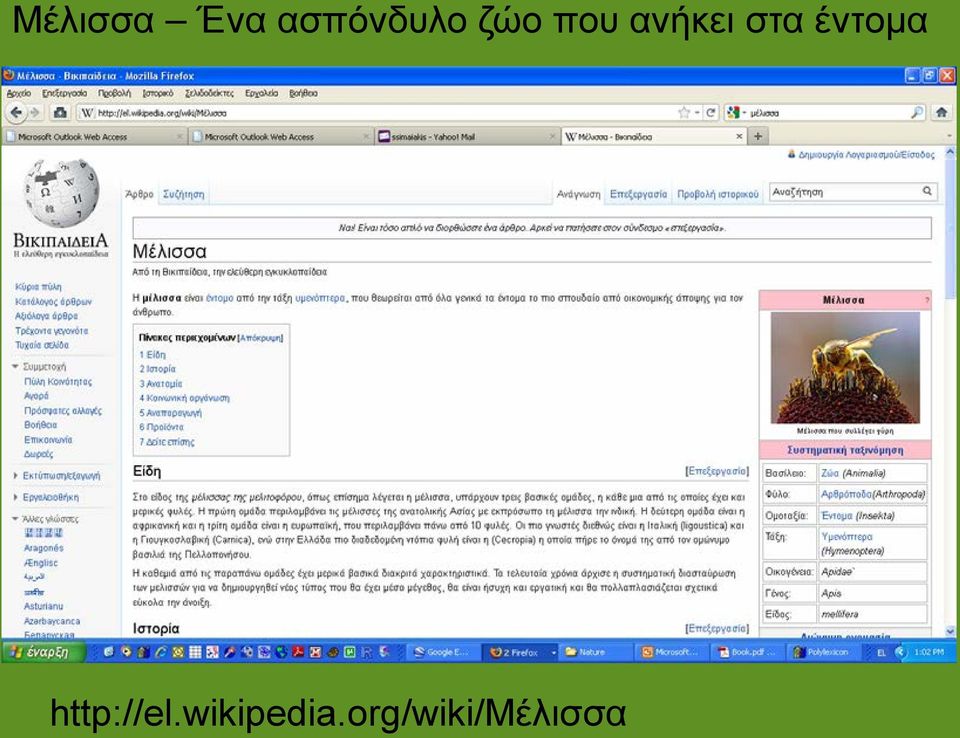Open the Firefox taskbar group dropdown arrow
This screenshot has width=960, height=738.
(x=553, y=653)
